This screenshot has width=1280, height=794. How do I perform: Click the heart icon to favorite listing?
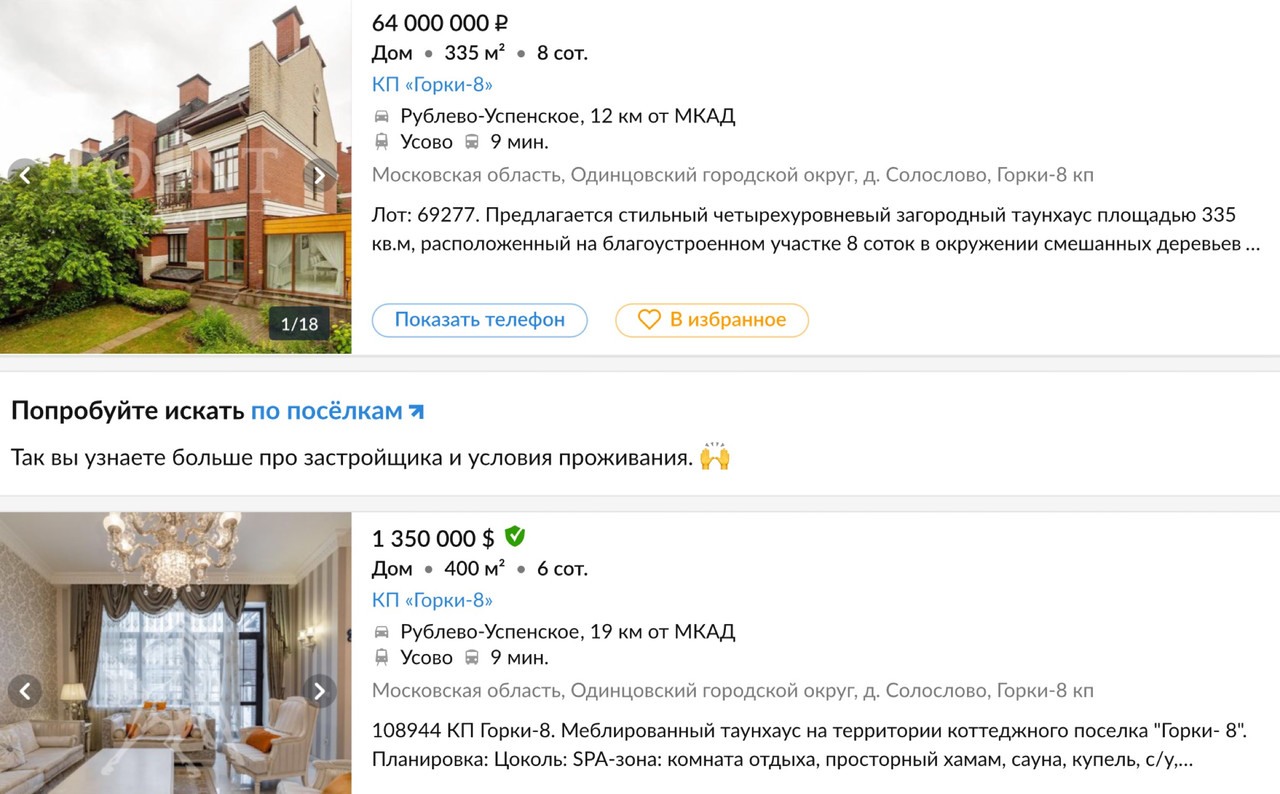pos(650,320)
